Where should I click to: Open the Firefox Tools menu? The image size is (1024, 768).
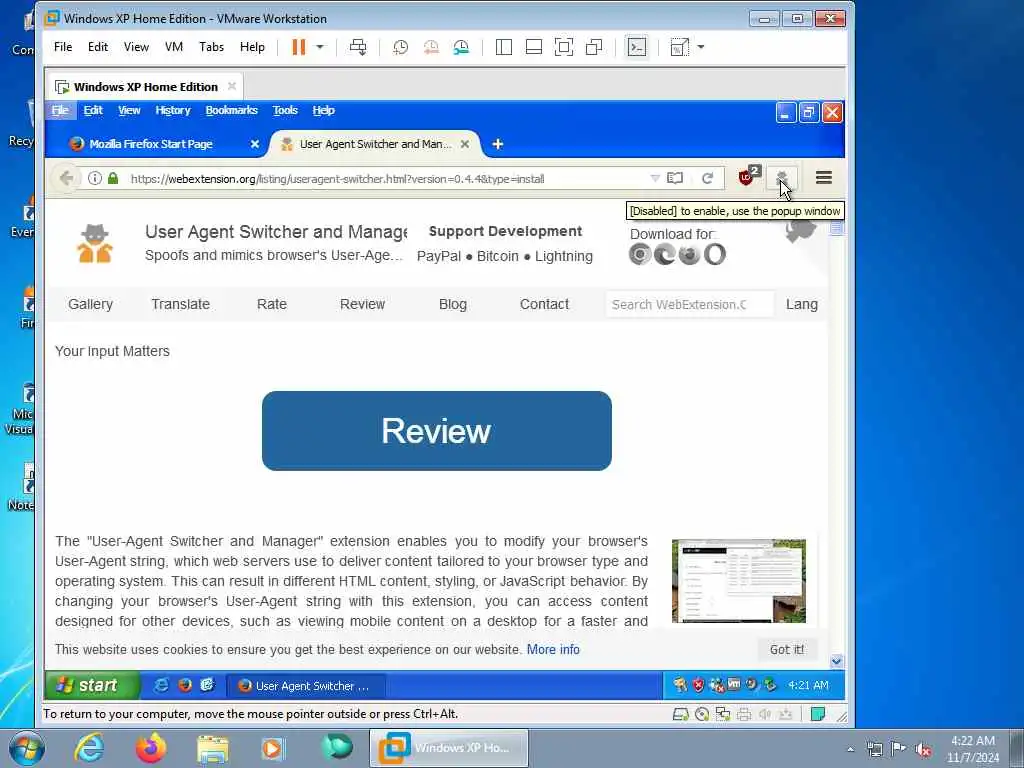pos(285,110)
